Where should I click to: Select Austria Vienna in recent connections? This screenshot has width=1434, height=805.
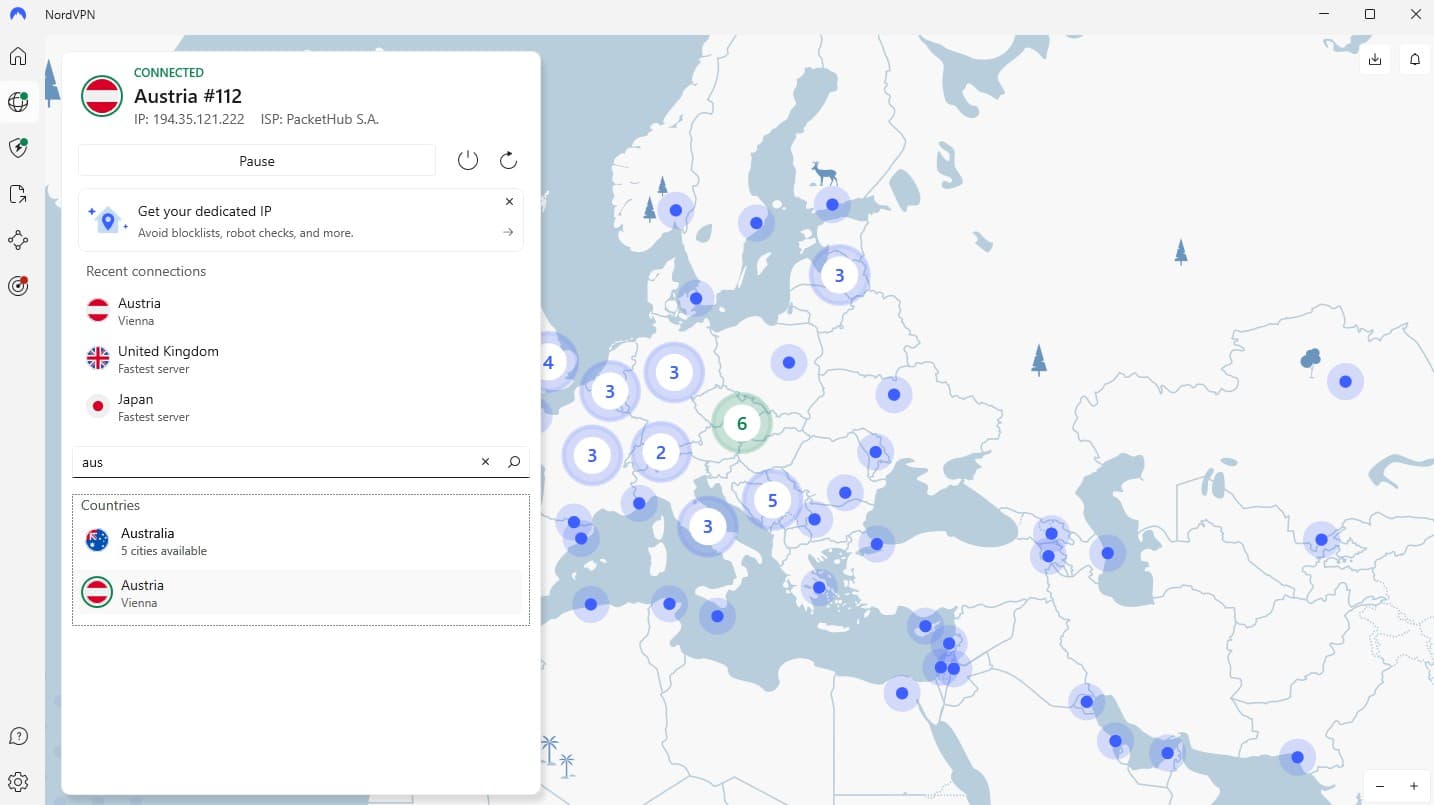tap(301, 311)
